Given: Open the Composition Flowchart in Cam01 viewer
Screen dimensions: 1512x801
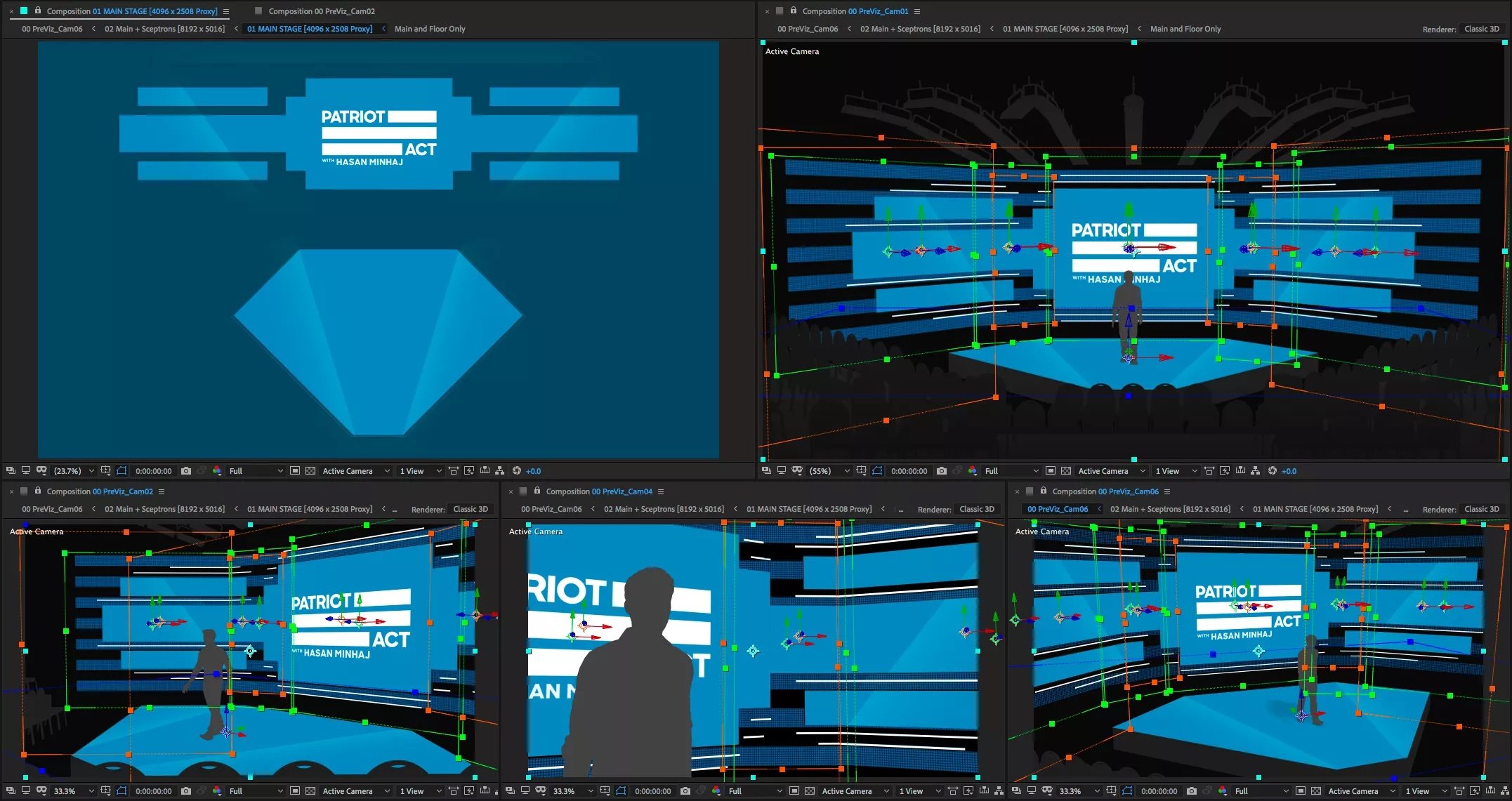Looking at the screenshot, I should [x=1256, y=471].
